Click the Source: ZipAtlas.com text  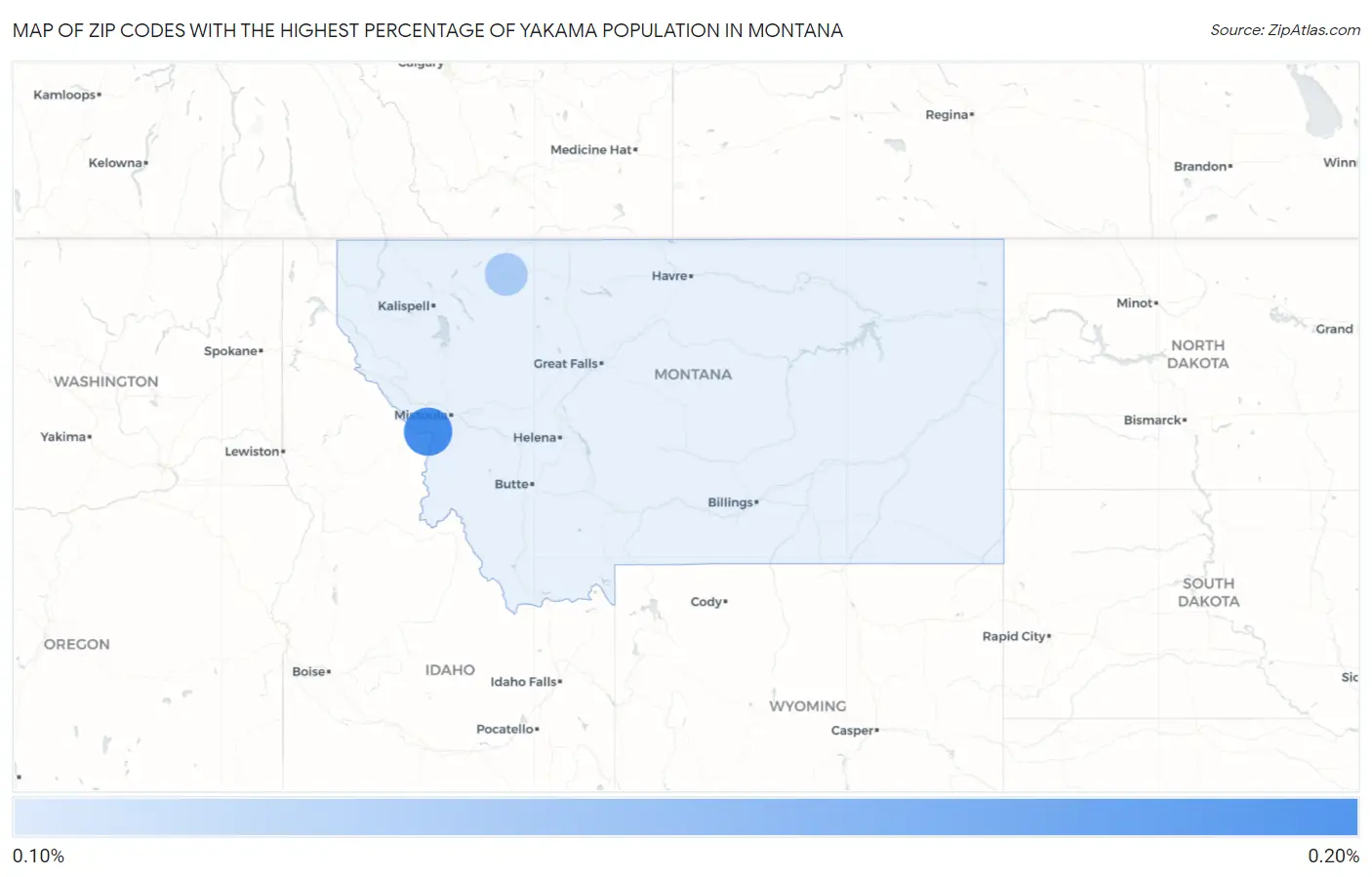tap(1285, 30)
